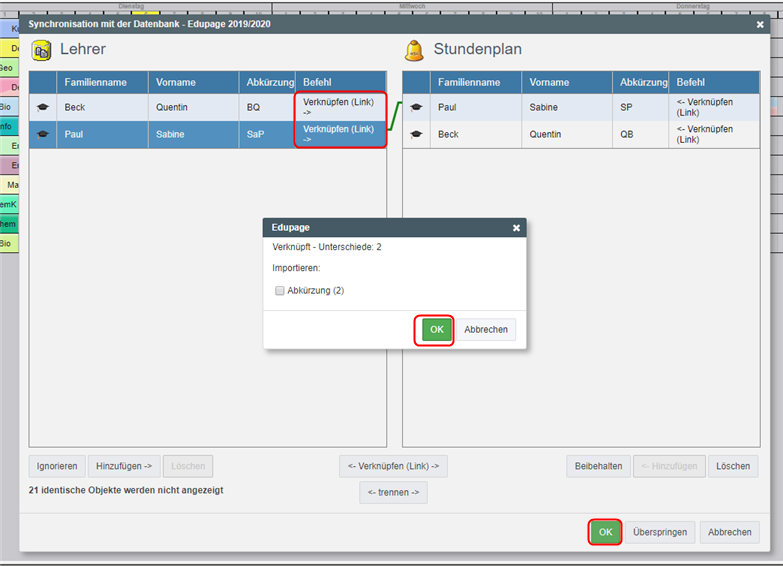Select Beck cell in Stundenplan table
Image resolution: width=783 pixels, height=566 pixels.
click(x=476, y=134)
